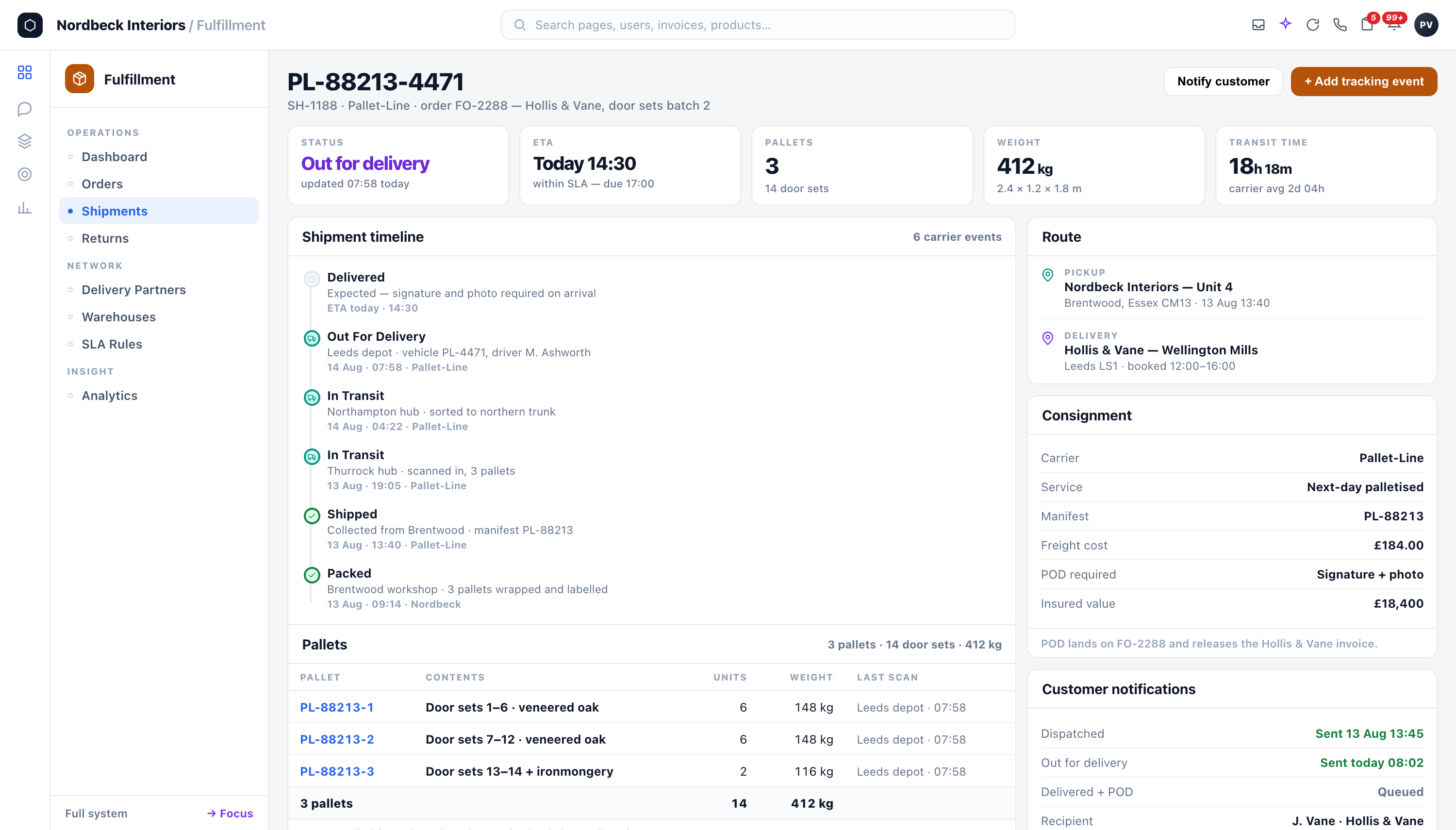This screenshot has width=1456, height=830.
Task: Open pallet PL-88213-3 link
Action: coord(337,771)
